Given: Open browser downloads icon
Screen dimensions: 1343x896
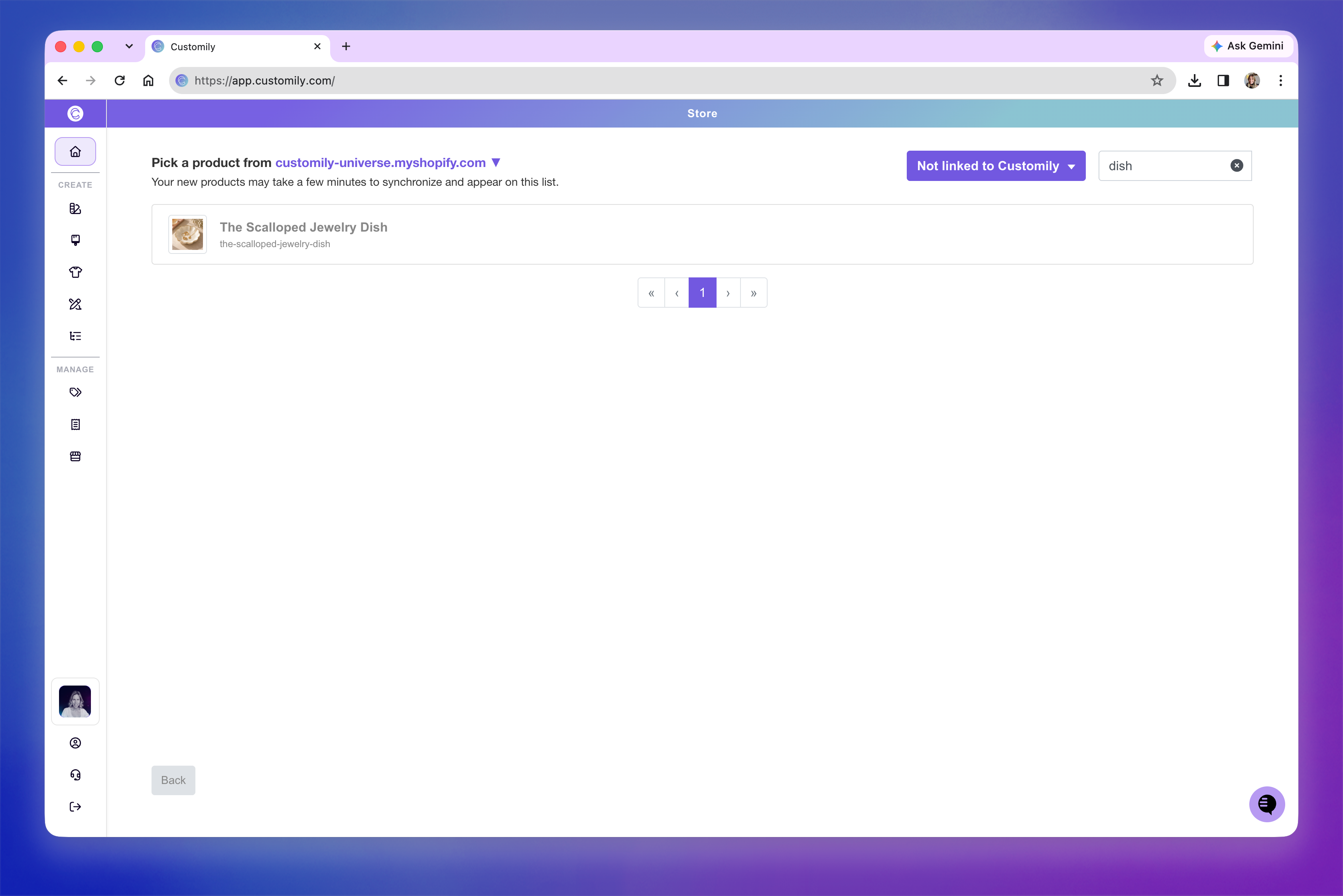Looking at the screenshot, I should pyautogui.click(x=1194, y=81).
